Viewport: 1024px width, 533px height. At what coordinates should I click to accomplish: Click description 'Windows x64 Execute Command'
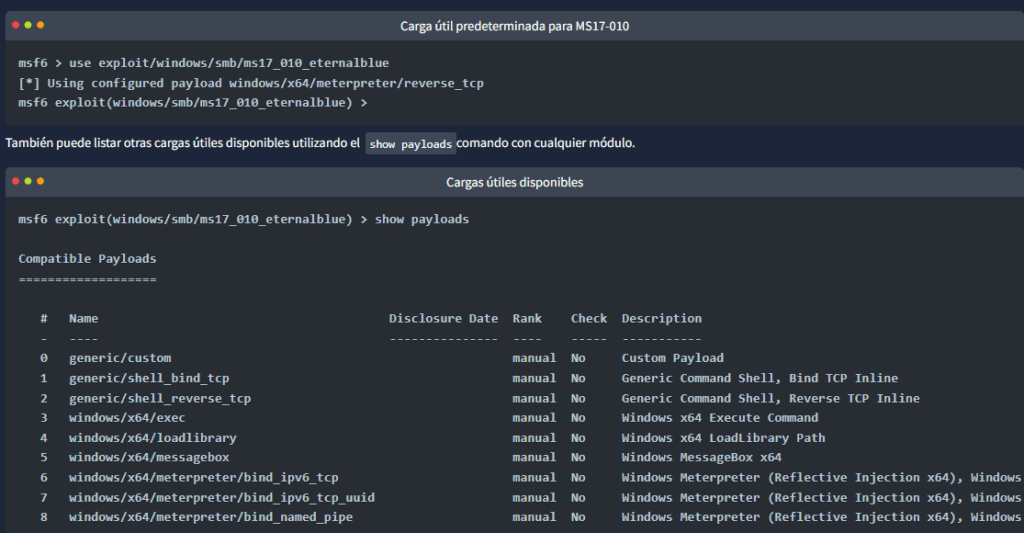coord(720,418)
